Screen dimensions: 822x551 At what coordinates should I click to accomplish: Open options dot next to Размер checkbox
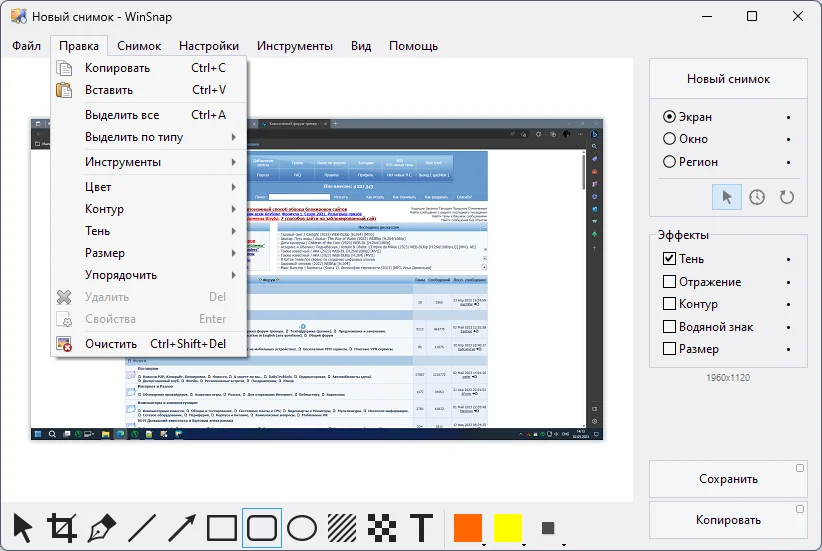coord(788,350)
